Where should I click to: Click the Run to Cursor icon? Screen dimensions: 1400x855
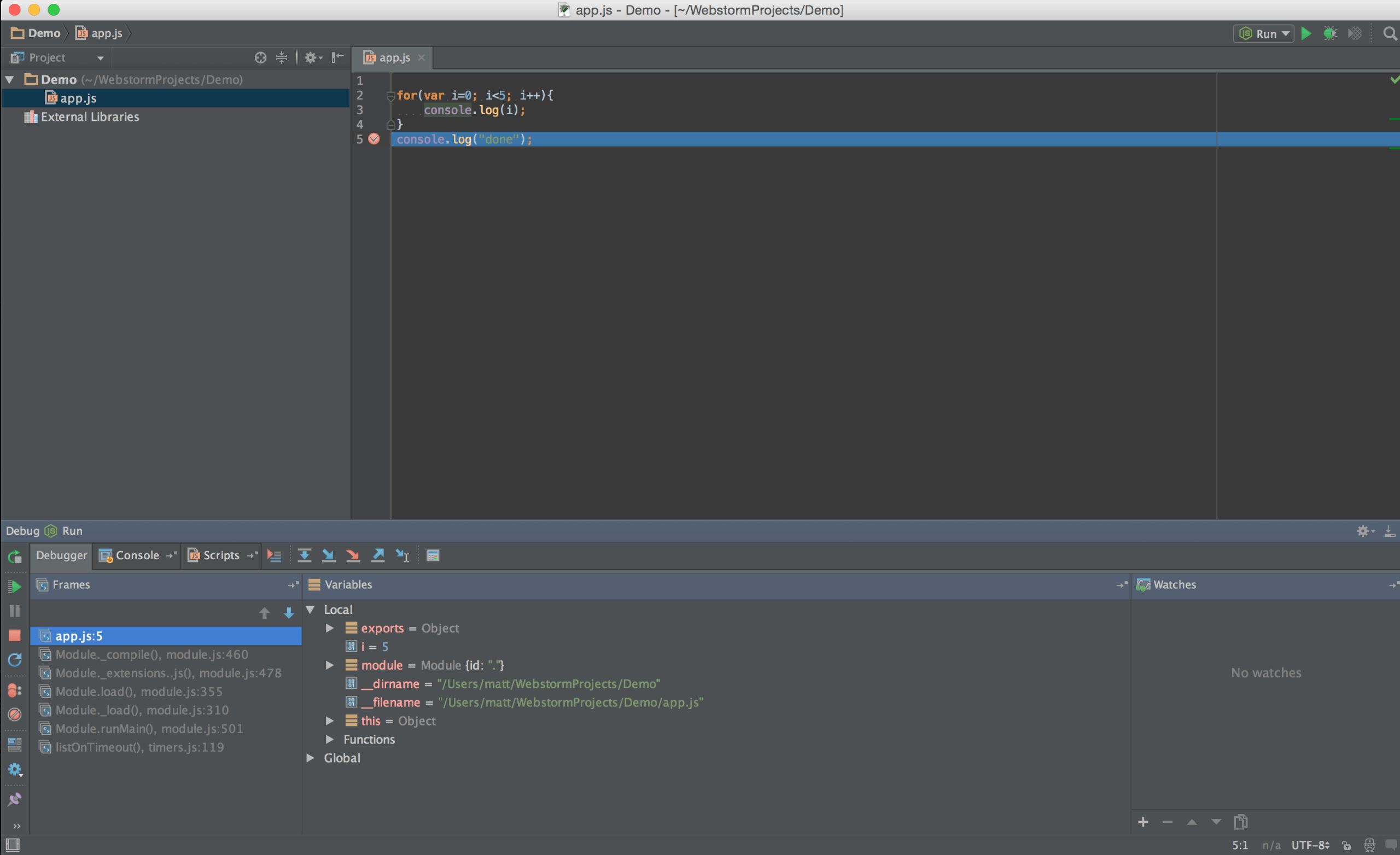point(402,555)
